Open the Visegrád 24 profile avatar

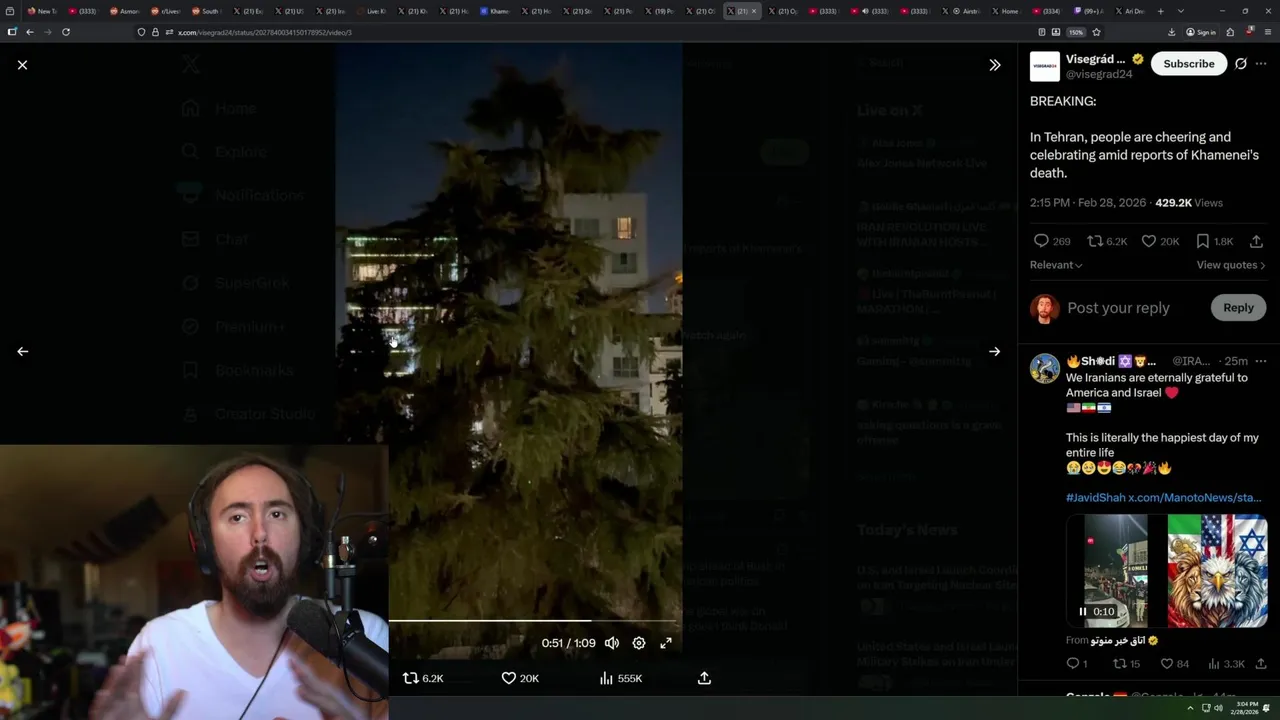(x=1044, y=66)
